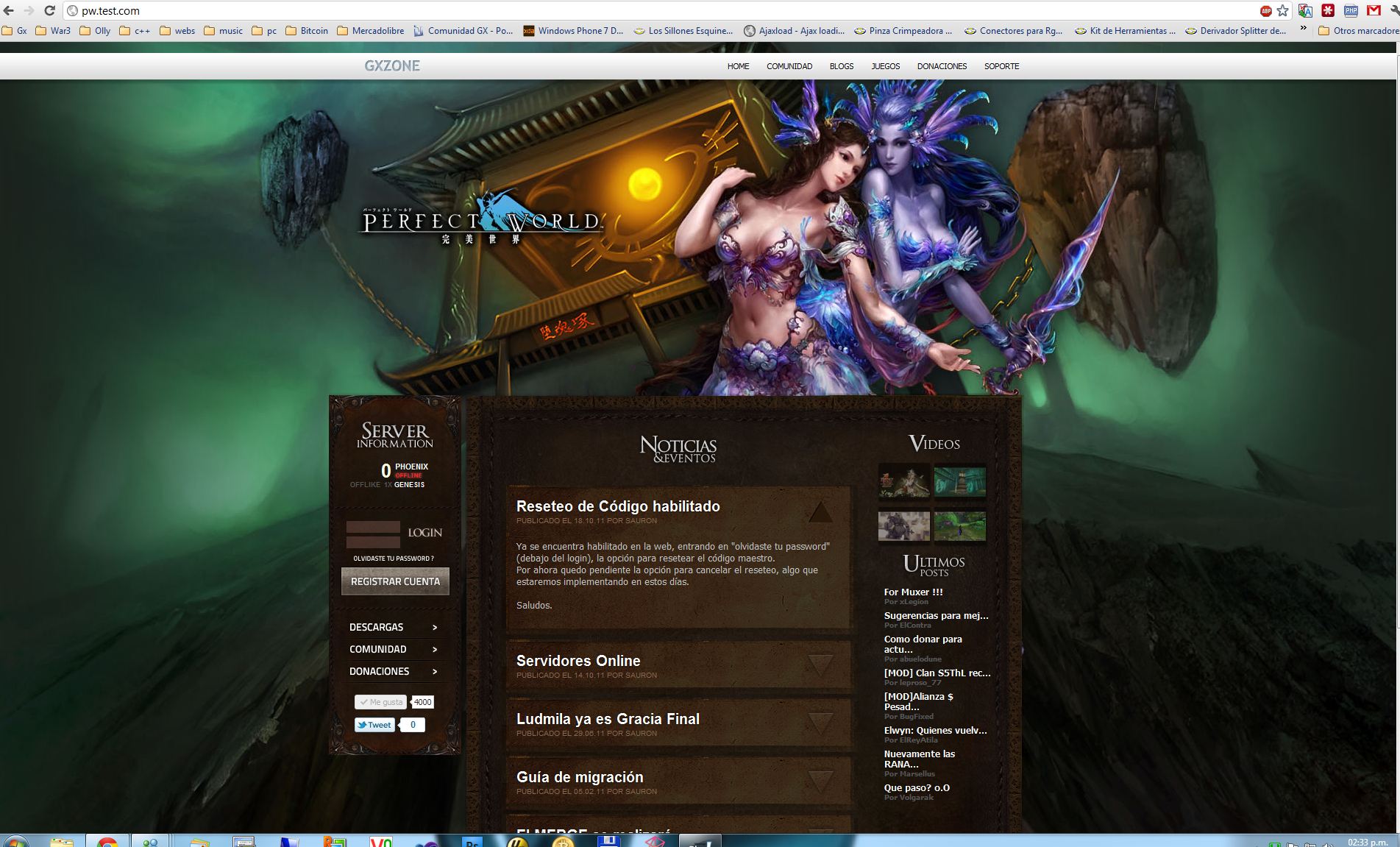Open the pc bookmarks folder

coord(264,31)
